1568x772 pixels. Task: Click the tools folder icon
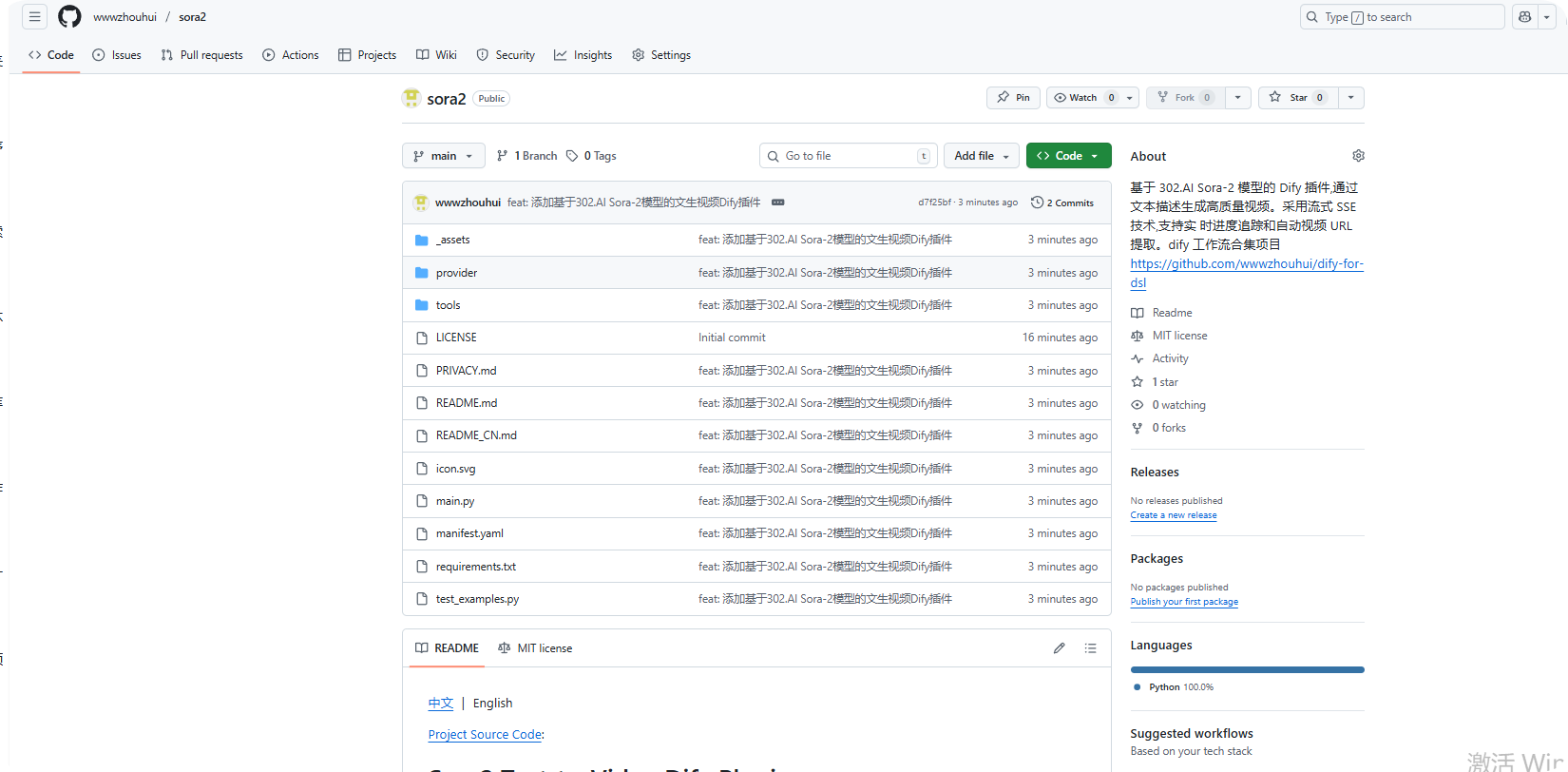(422, 305)
